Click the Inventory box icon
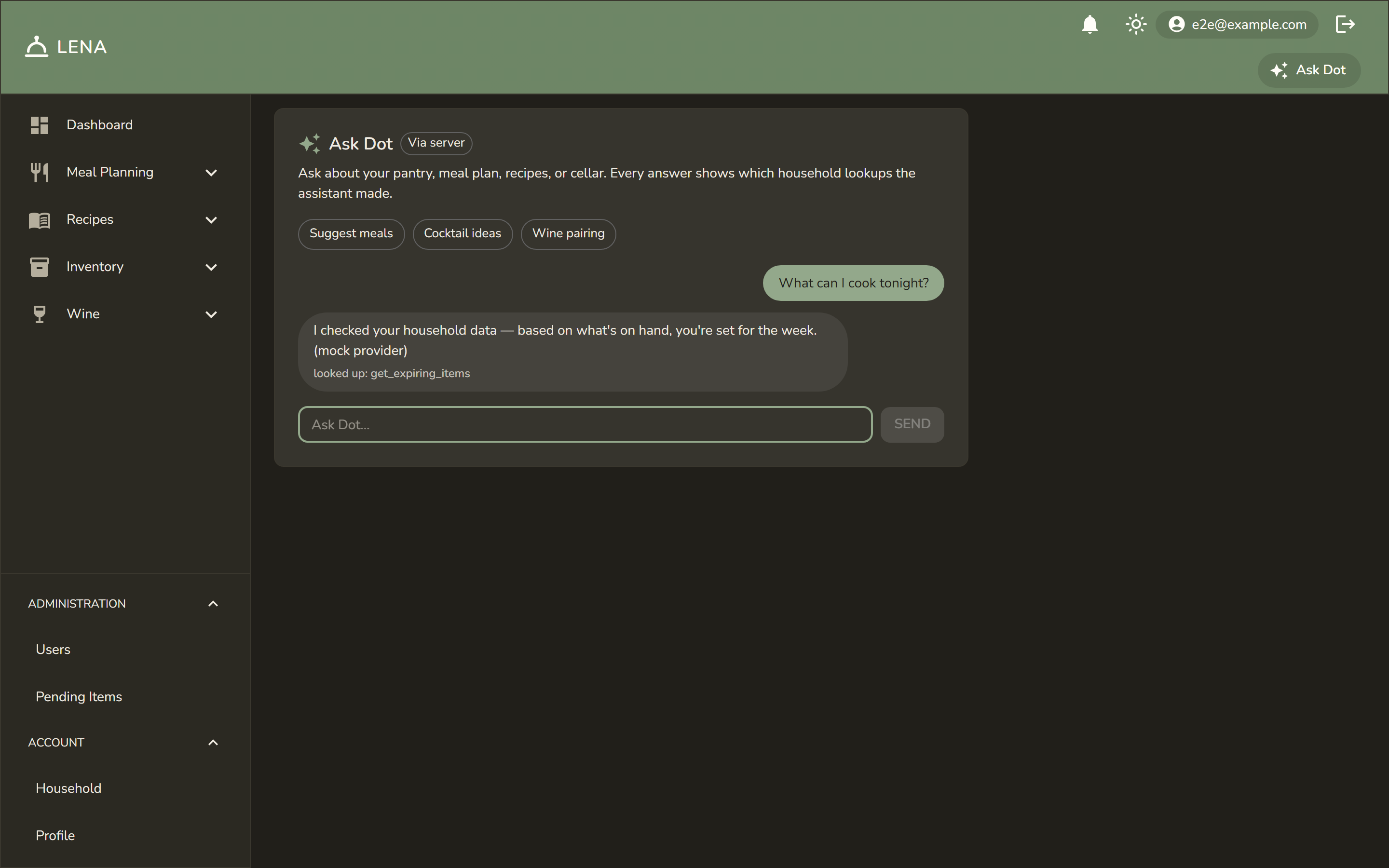 [x=39, y=267]
